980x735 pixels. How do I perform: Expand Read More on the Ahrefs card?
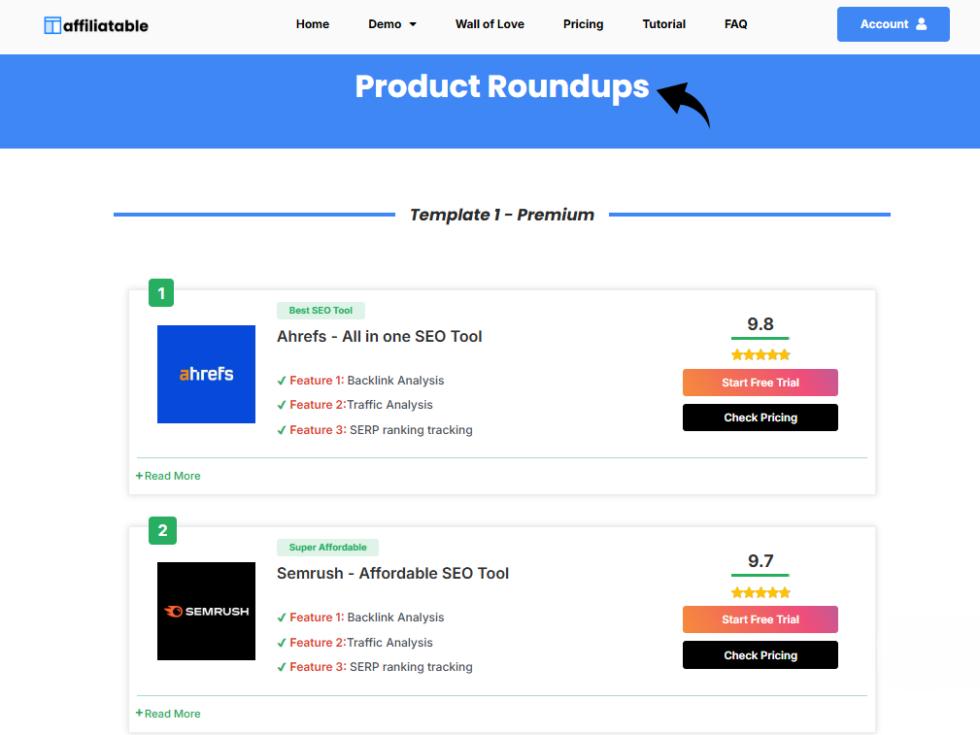(x=167, y=475)
